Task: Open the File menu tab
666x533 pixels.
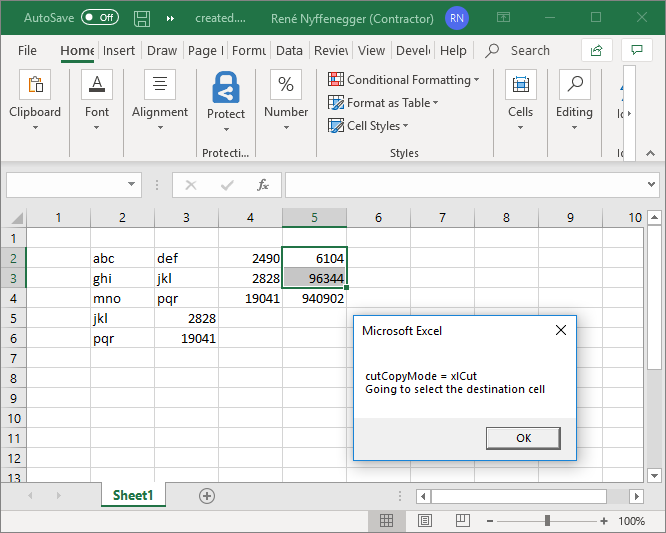Action: tap(27, 50)
